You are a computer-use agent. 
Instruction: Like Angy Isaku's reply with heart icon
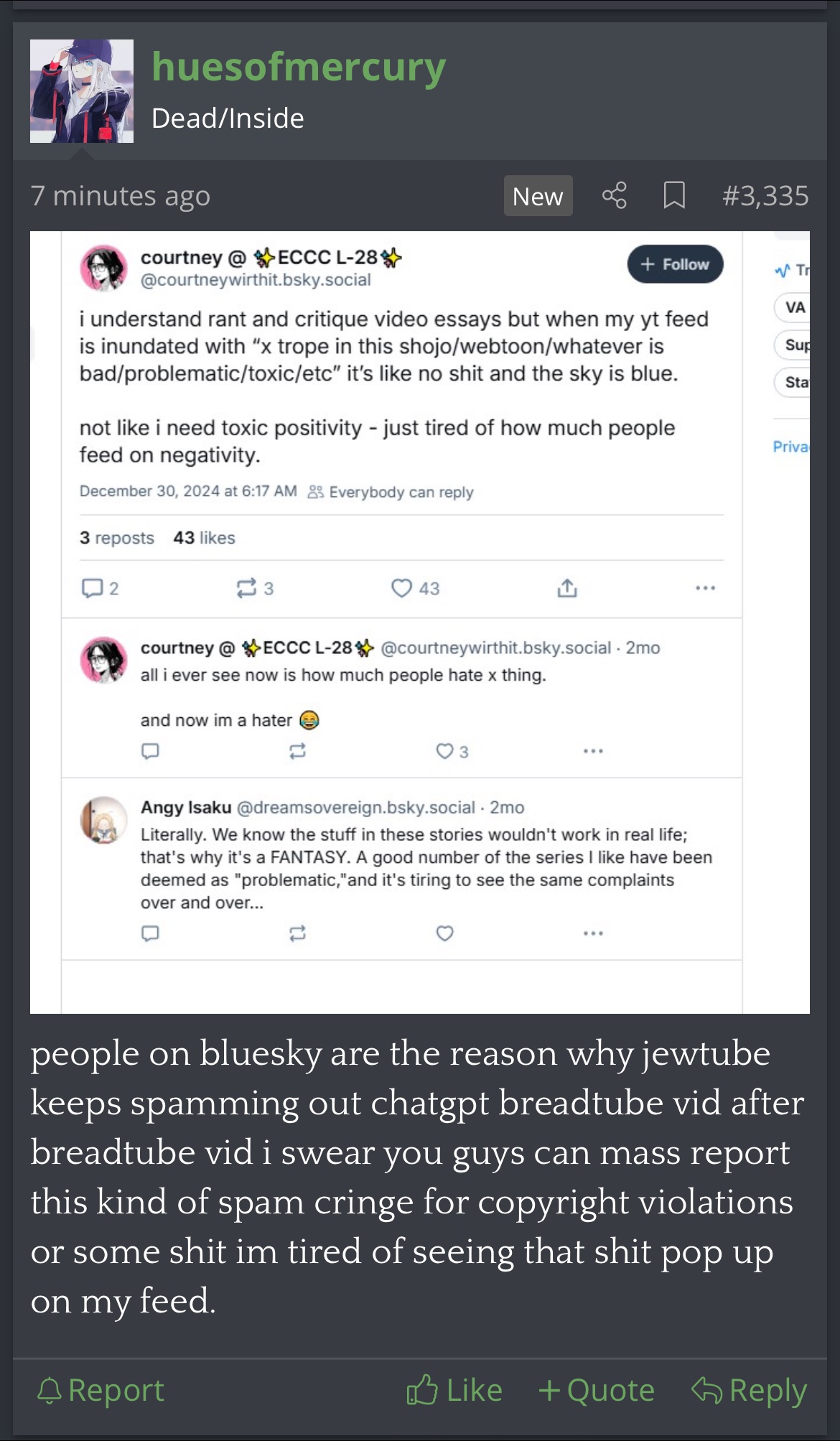point(445,933)
